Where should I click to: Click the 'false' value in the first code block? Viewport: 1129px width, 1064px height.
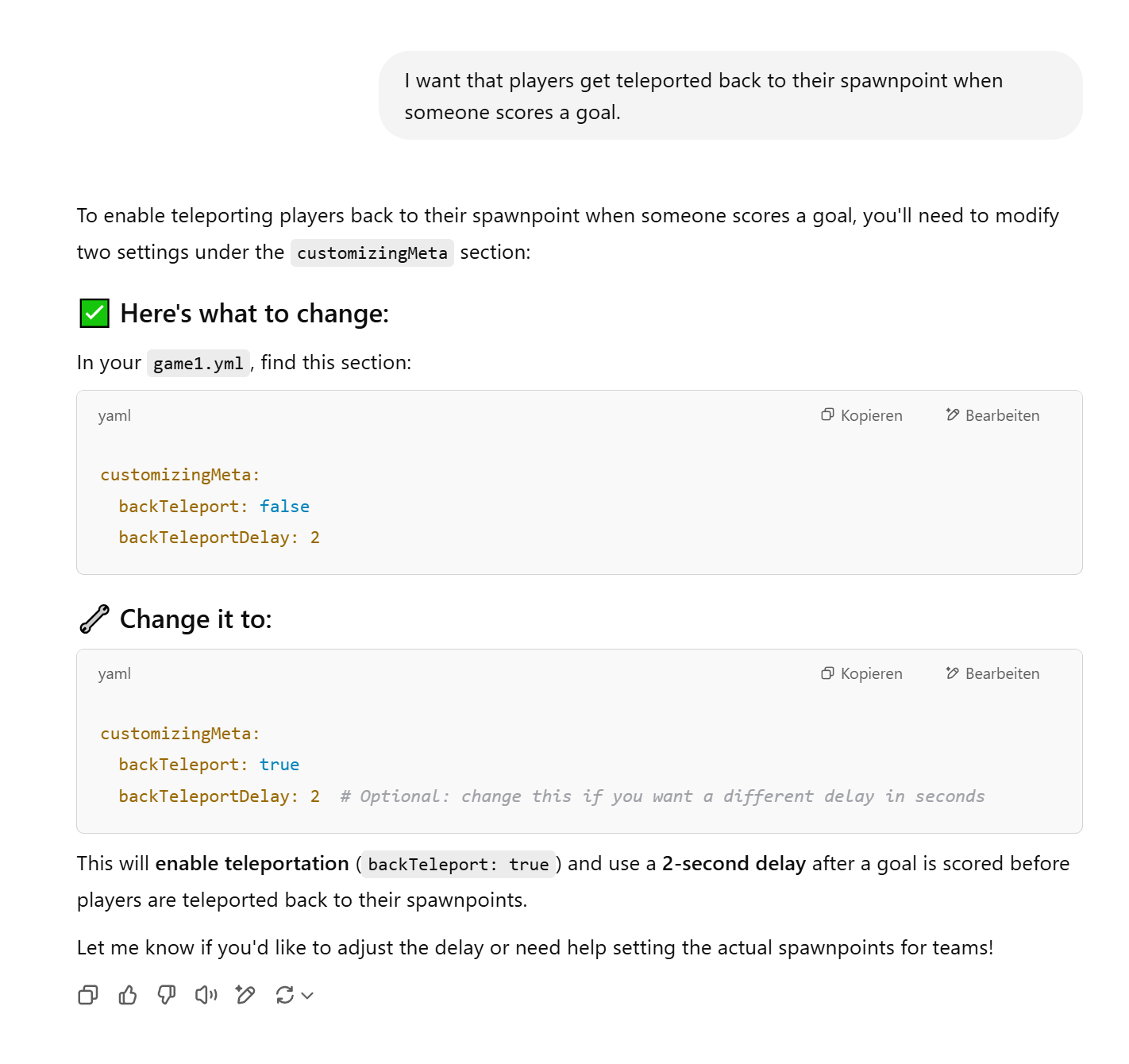tap(284, 507)
